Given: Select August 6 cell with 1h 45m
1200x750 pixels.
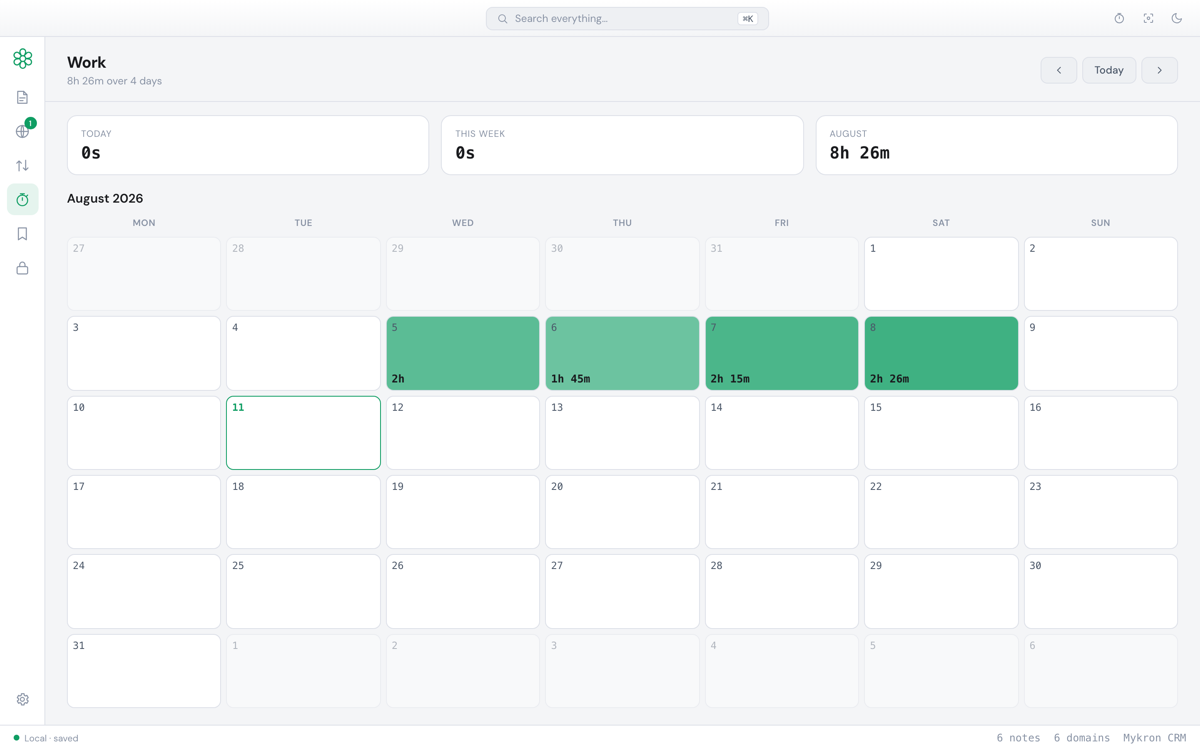Looking at the screenshot, I should point(622,353).
